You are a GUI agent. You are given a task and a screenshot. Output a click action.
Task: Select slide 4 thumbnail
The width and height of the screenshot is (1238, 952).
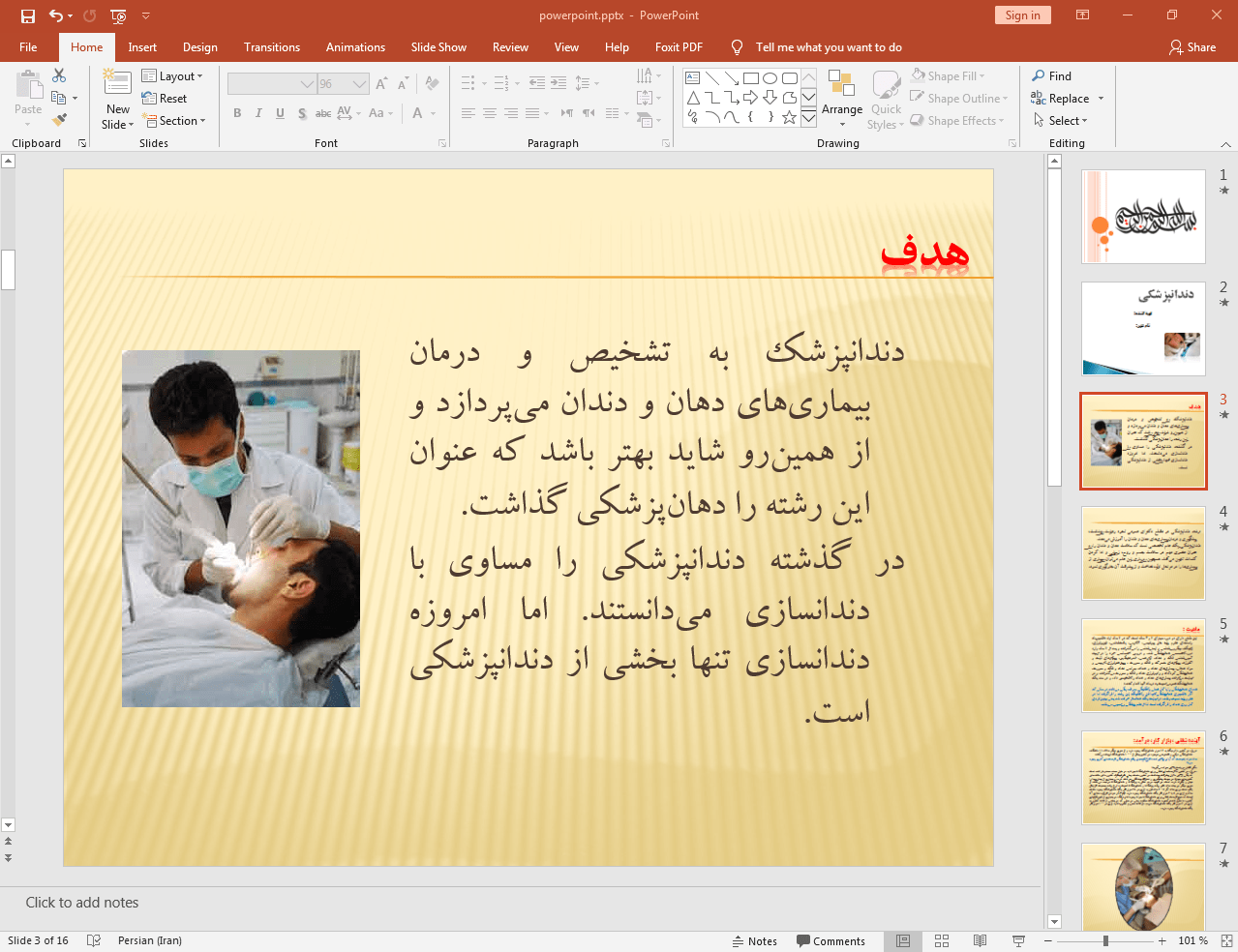pos(1143,553)
